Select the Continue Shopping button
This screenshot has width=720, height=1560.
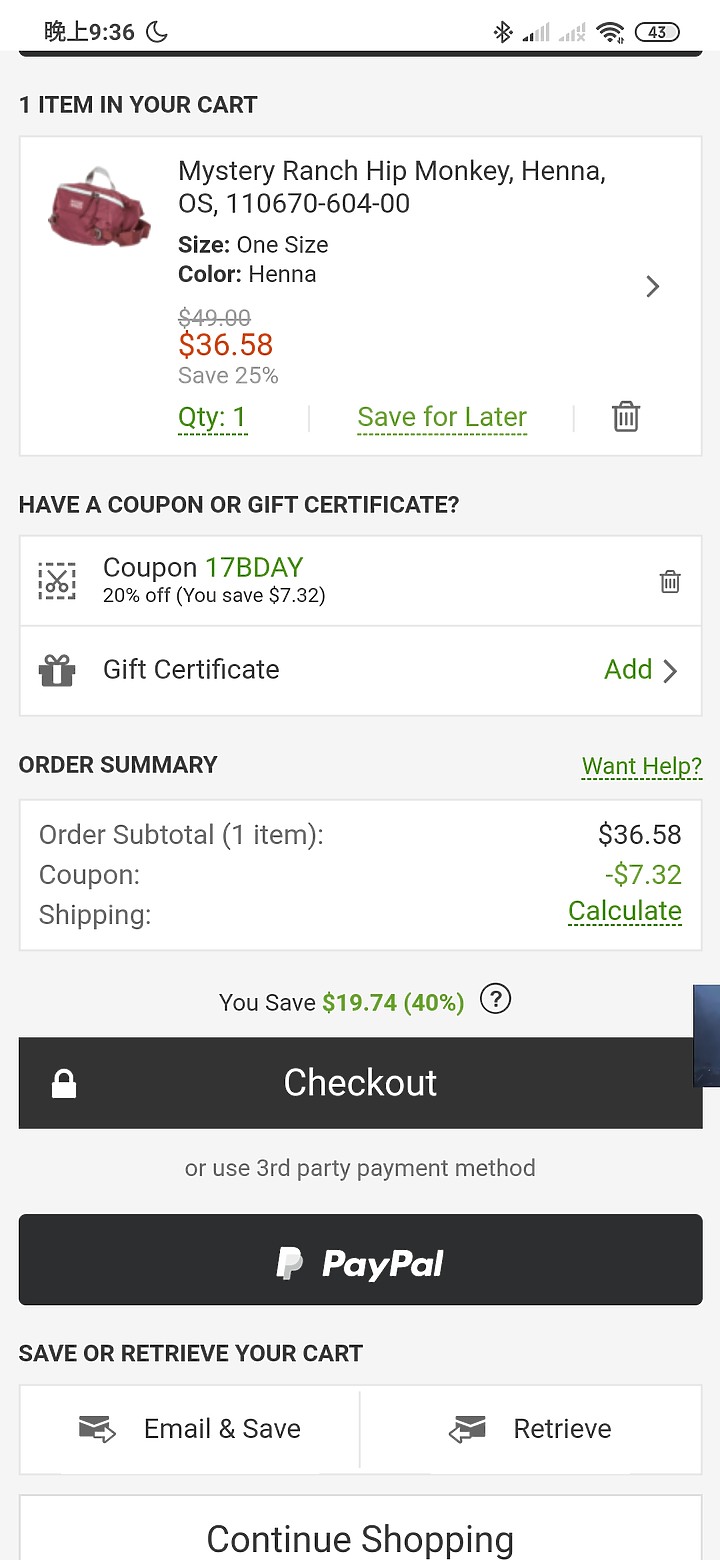point(360,1530)
